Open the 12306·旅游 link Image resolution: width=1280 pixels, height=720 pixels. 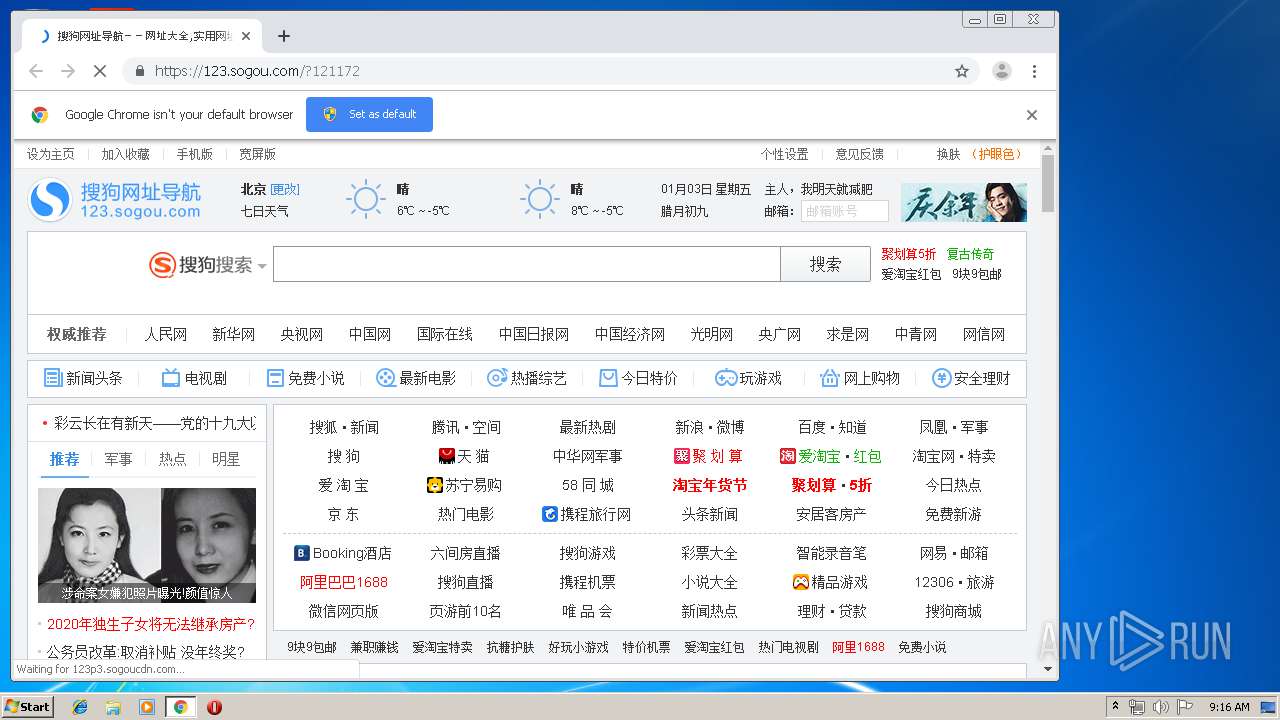pyautogui.click(x=954, y=582)
